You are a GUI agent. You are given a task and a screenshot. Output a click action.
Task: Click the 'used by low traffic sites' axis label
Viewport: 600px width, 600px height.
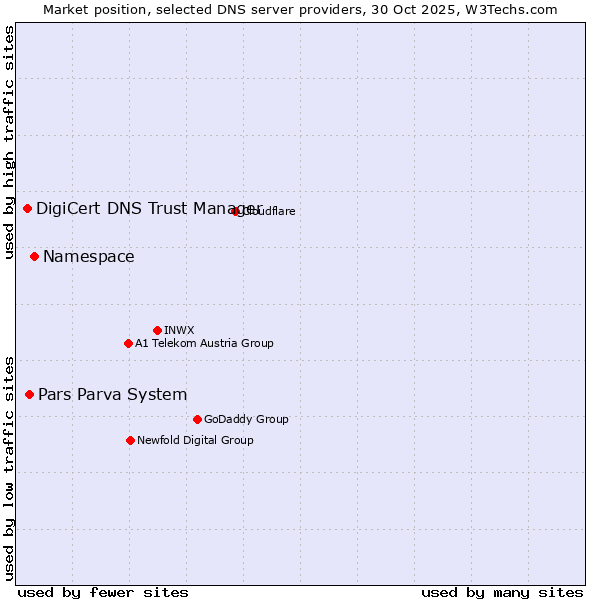[x=9, y=467]
